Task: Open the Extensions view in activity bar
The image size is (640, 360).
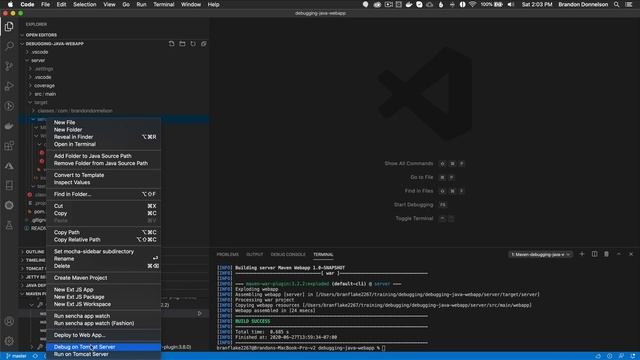Action: (x=9, y=146)
